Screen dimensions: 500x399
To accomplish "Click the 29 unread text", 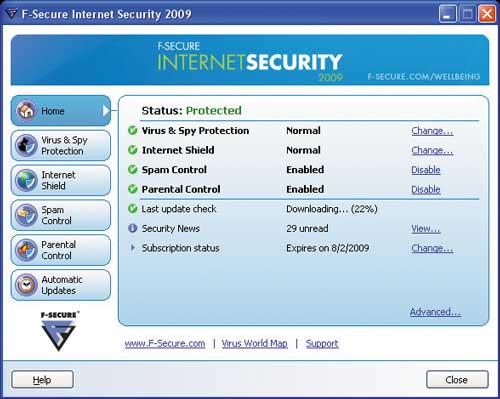I will tap(307, 228).
